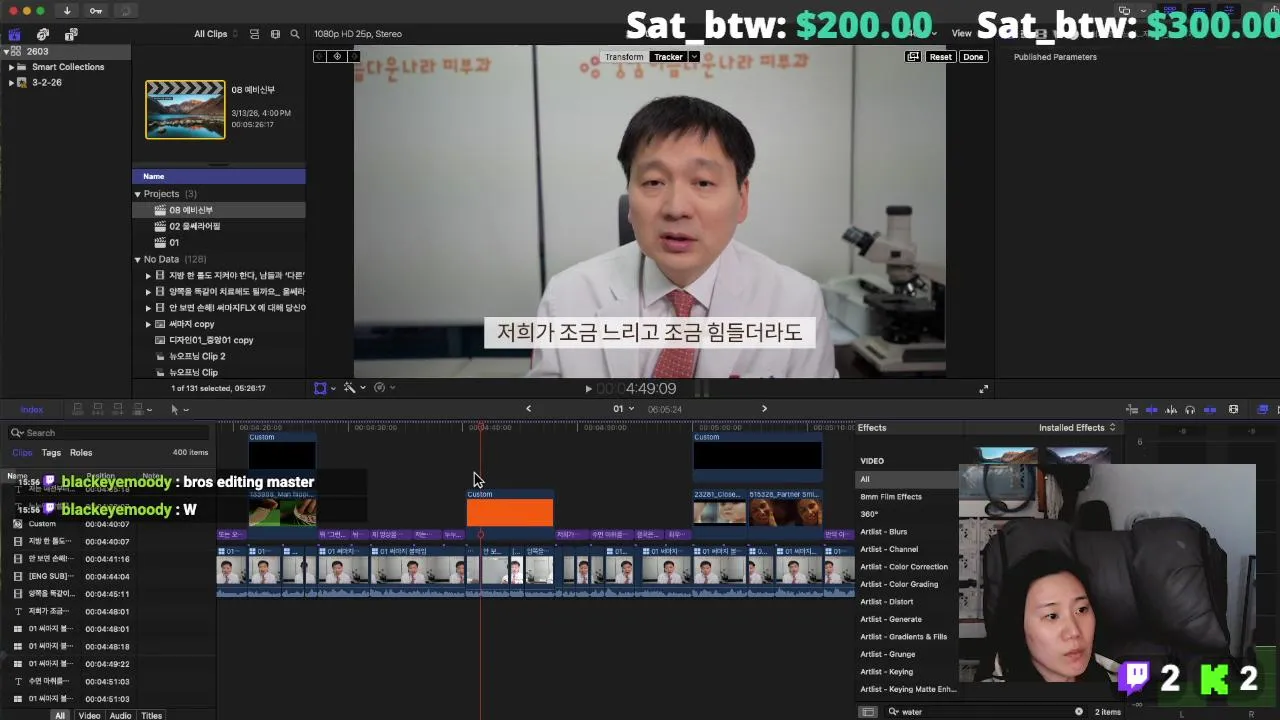Click the overwrite clip edit icon
Image resolution: width=1280 pixels, height=720 pixels.
(x=138, y=409)
